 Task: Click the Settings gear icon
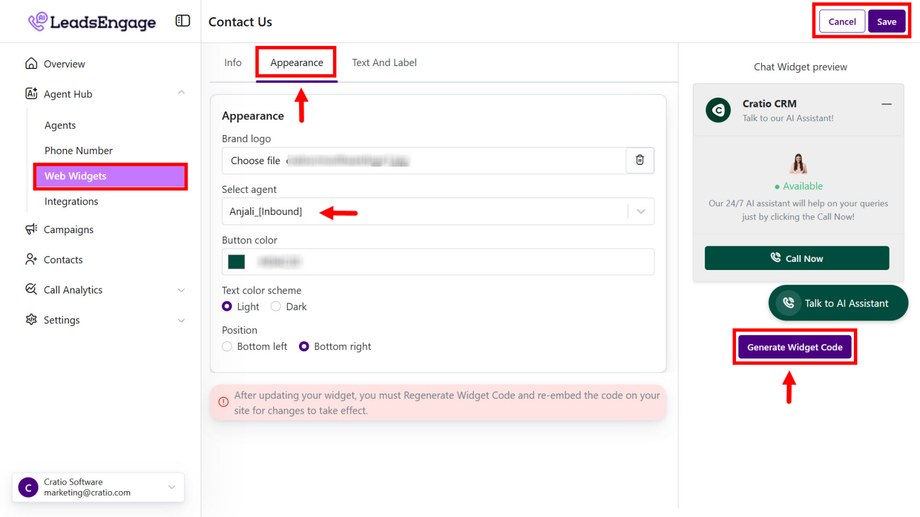pyautogui.click(x=31, y=320)
